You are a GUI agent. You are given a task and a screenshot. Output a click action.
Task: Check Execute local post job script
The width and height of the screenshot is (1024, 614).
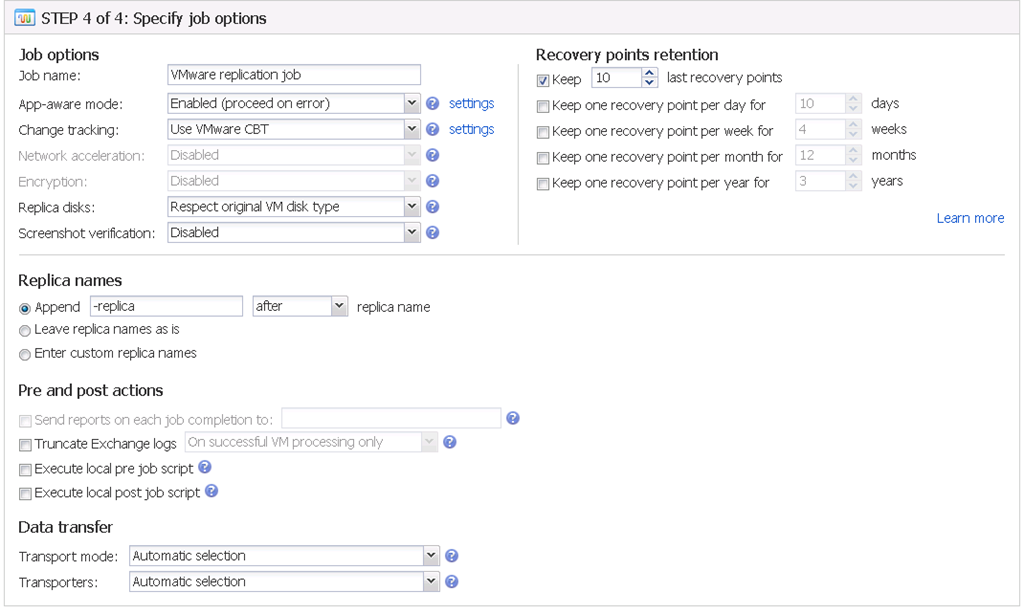(25, 494)
